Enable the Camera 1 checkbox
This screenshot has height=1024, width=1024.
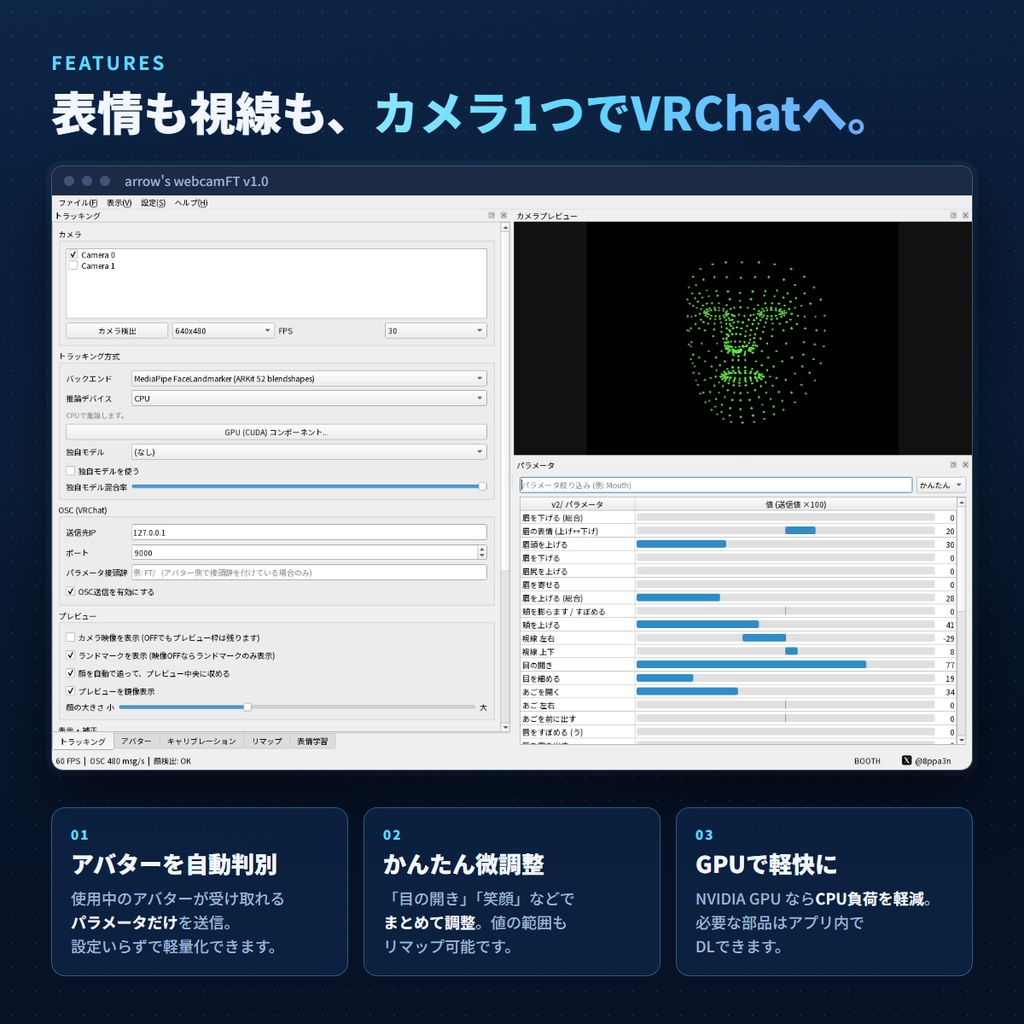(x=73, y=266)
